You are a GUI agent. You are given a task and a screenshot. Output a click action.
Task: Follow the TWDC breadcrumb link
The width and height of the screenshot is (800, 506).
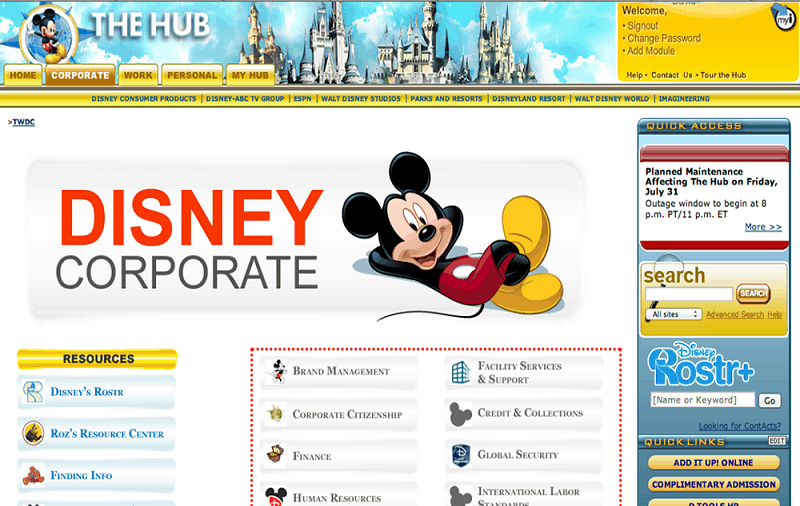[23, 122]
